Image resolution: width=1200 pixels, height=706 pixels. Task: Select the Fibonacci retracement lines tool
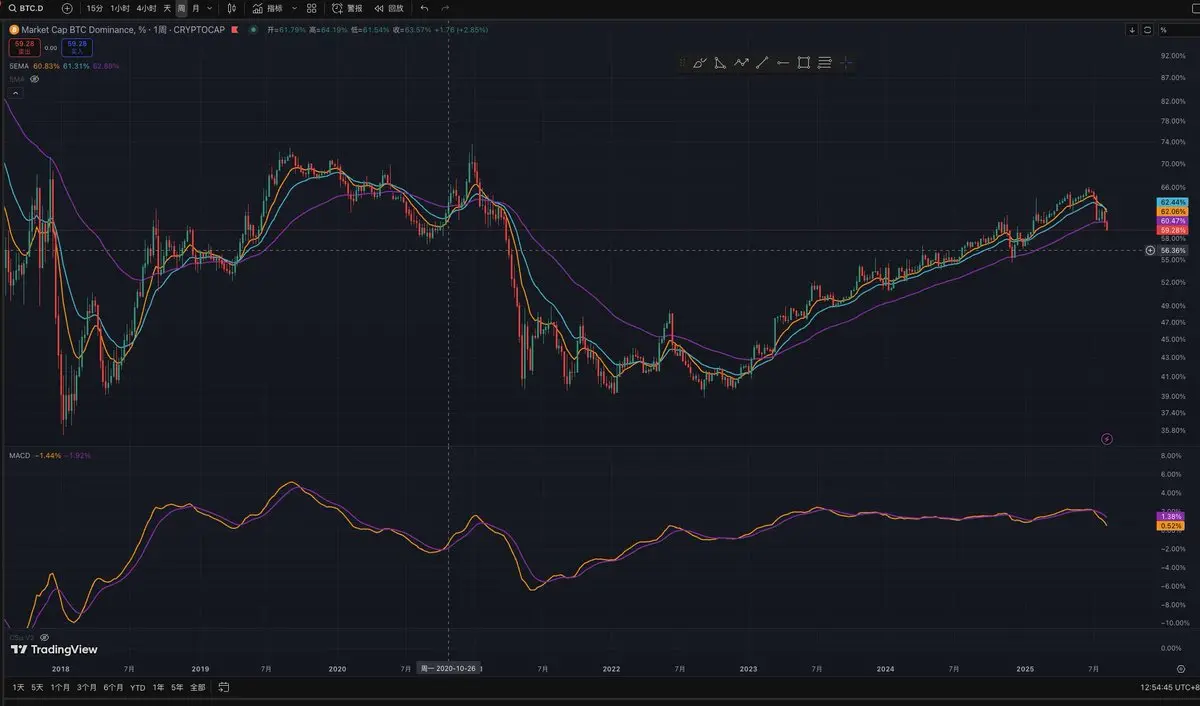825,63
